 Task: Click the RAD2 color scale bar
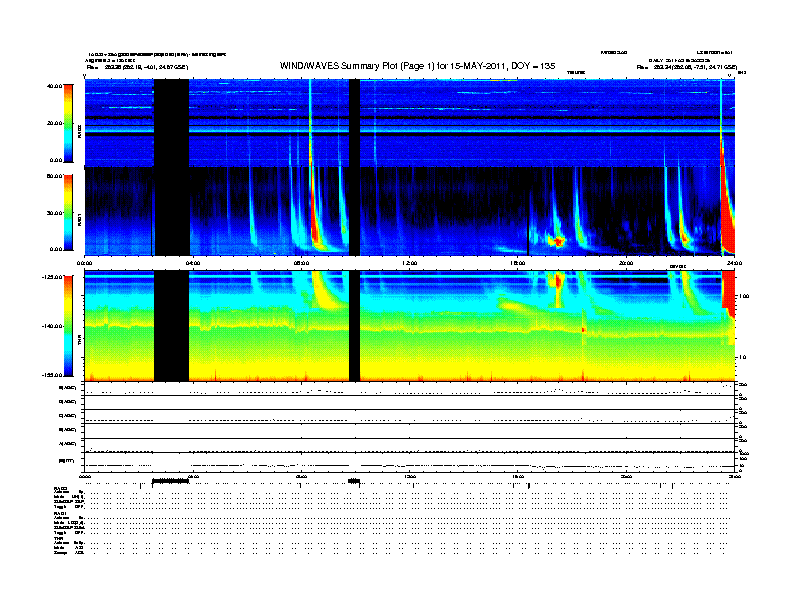coord(68,123)
